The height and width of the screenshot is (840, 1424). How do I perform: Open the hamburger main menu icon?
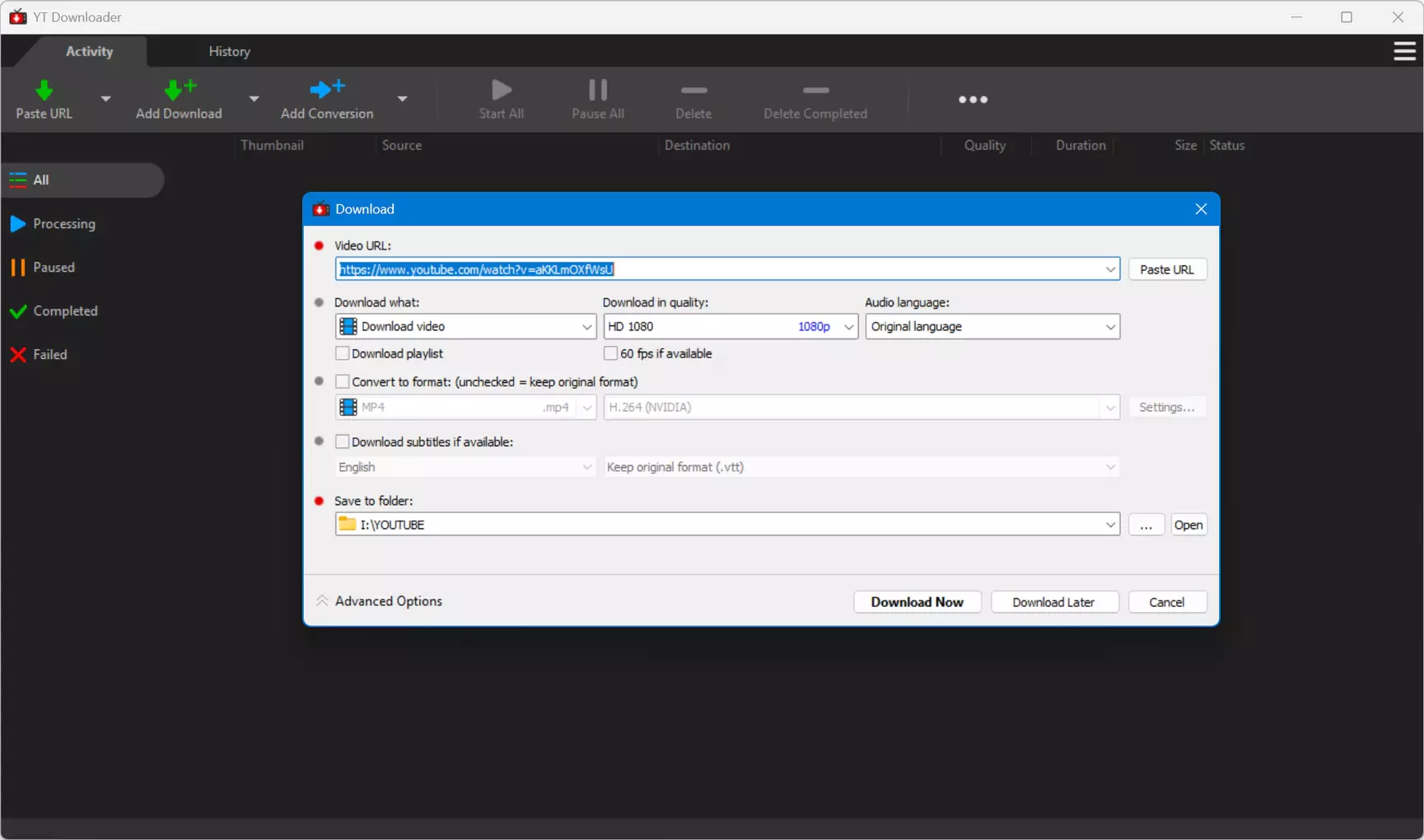pos(1404,51)
